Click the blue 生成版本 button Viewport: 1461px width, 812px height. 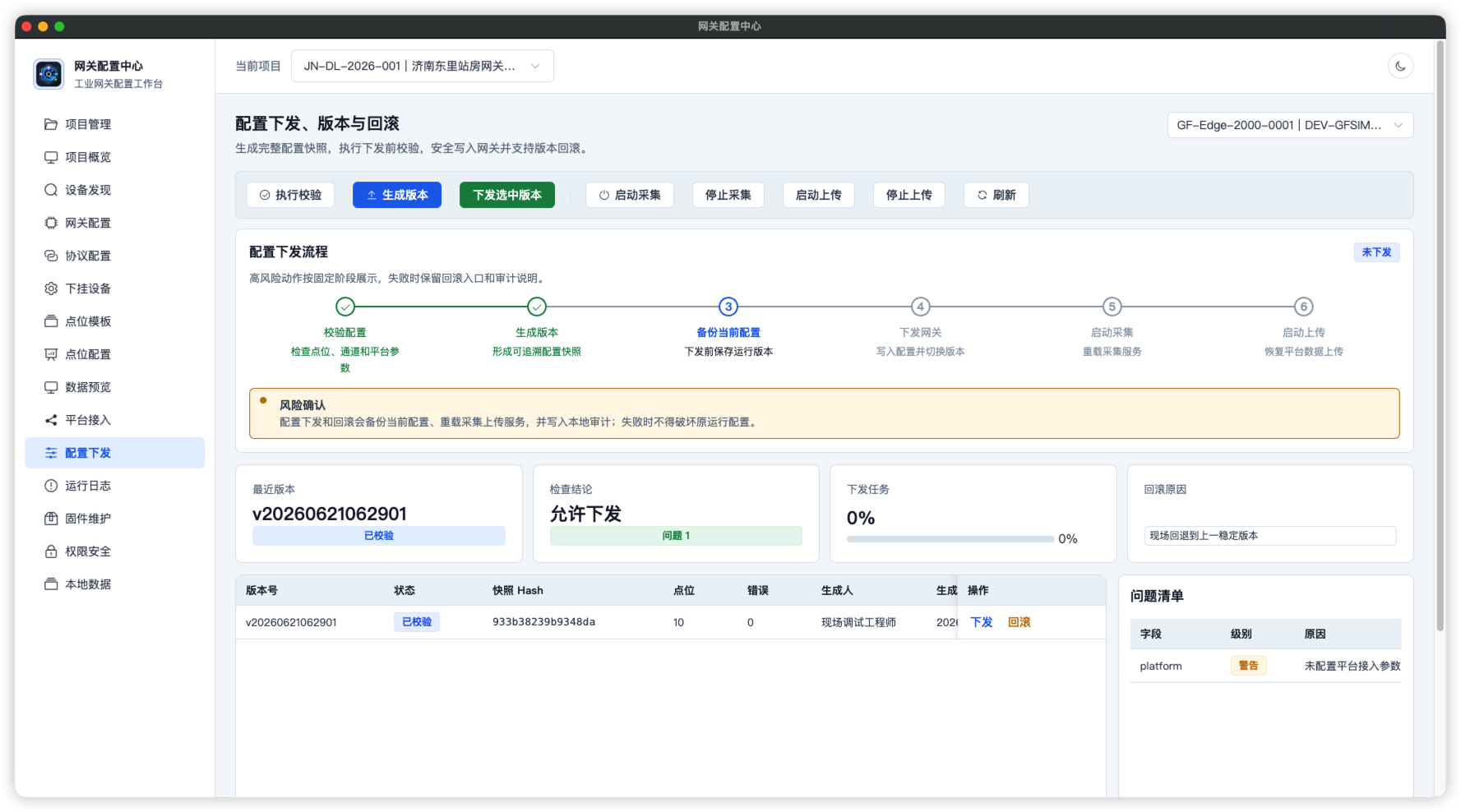pos(397,195)
